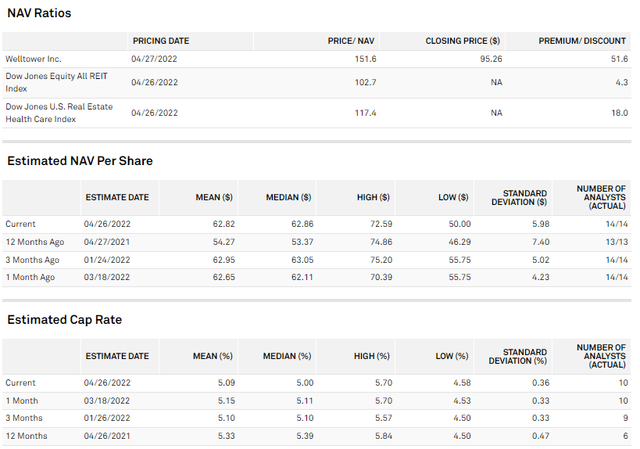The image size is (640, 449).
Task: Click Current cap rate mean 5.09
Action: click(226, 383)
